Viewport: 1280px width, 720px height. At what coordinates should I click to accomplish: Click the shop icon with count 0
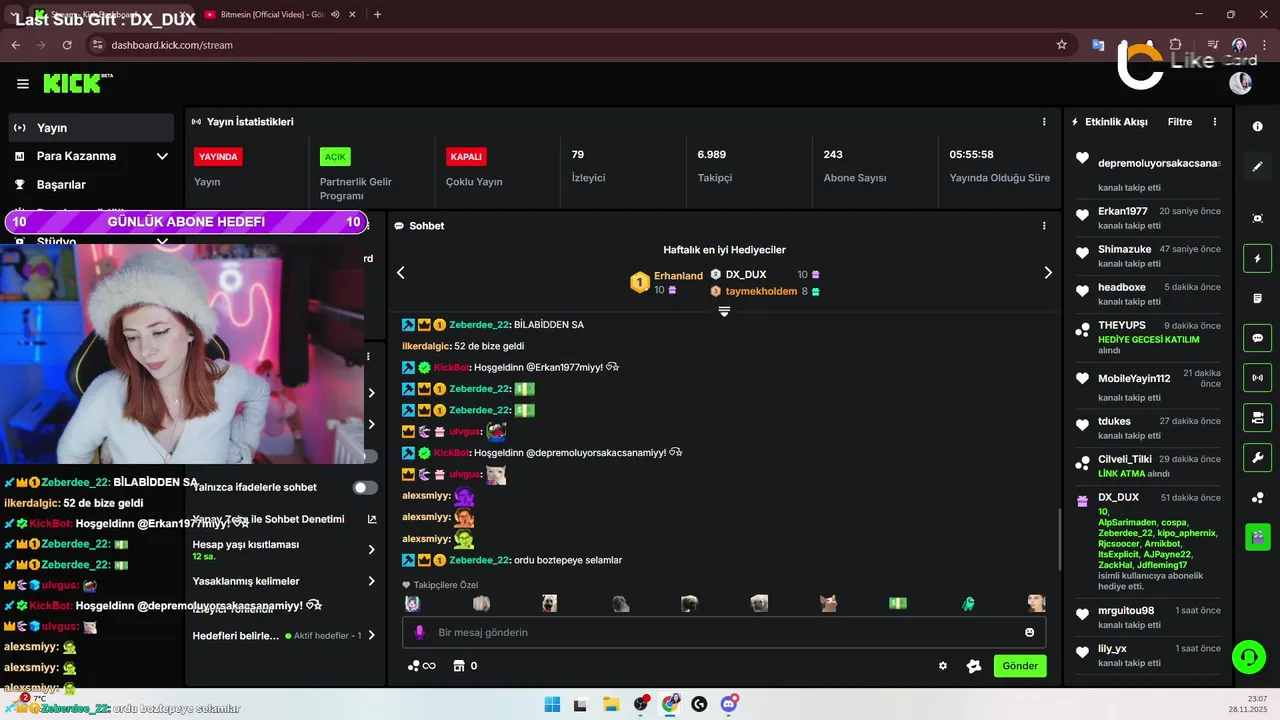pos(464,666)
